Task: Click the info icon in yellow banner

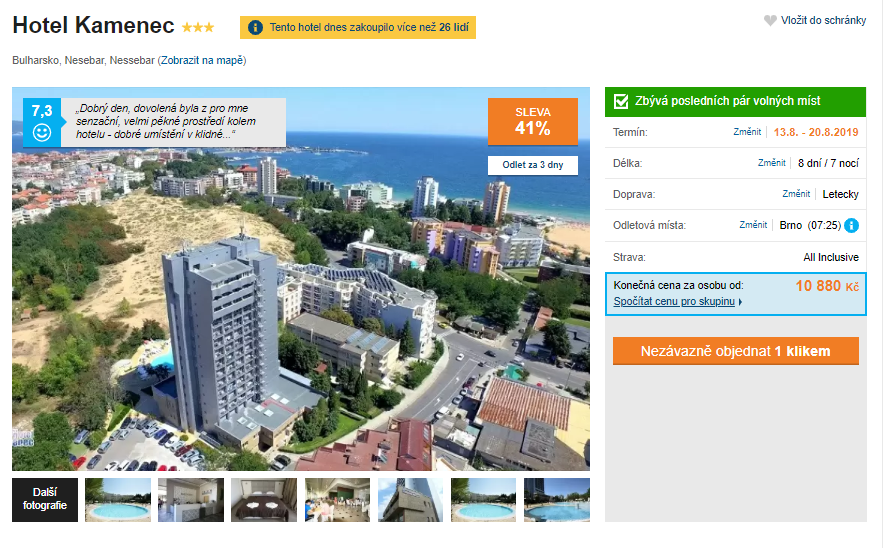Action: 256,27
